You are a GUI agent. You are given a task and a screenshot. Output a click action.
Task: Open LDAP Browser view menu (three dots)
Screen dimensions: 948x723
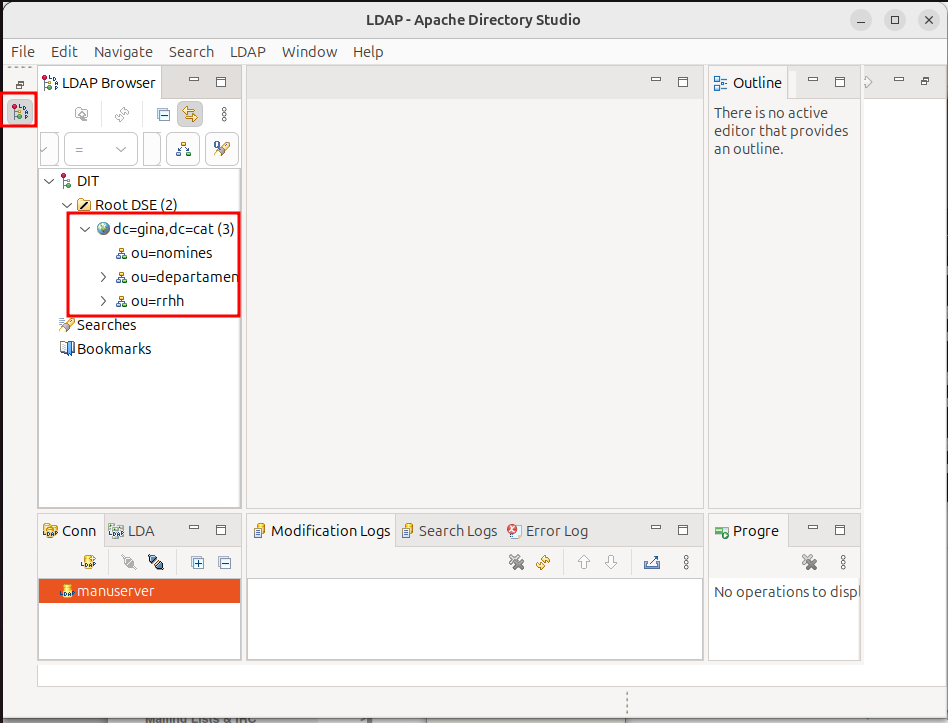coord(224,115)
